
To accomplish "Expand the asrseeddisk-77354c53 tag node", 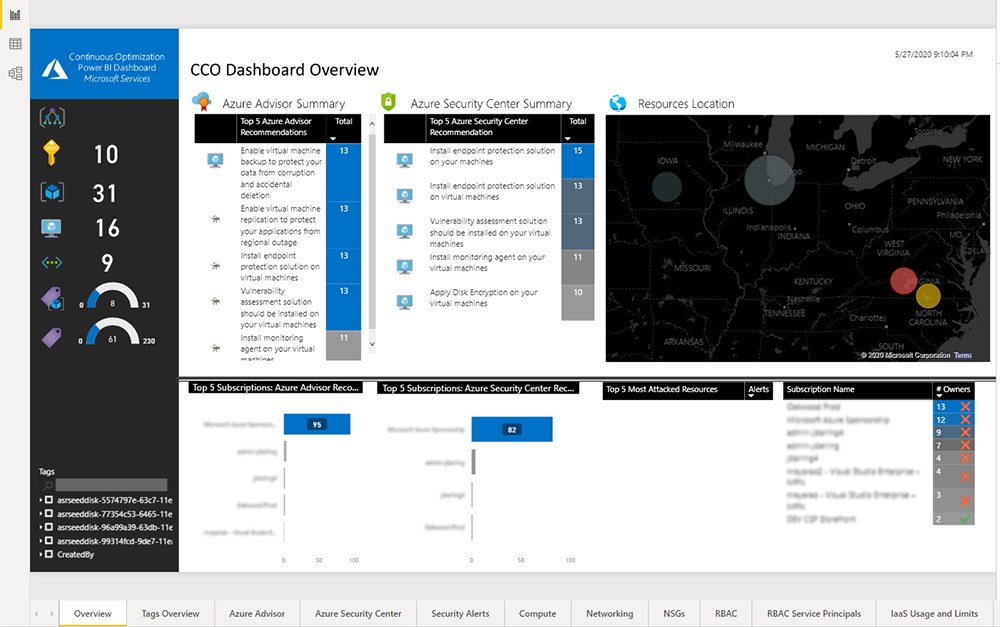I will click(41, 513).
